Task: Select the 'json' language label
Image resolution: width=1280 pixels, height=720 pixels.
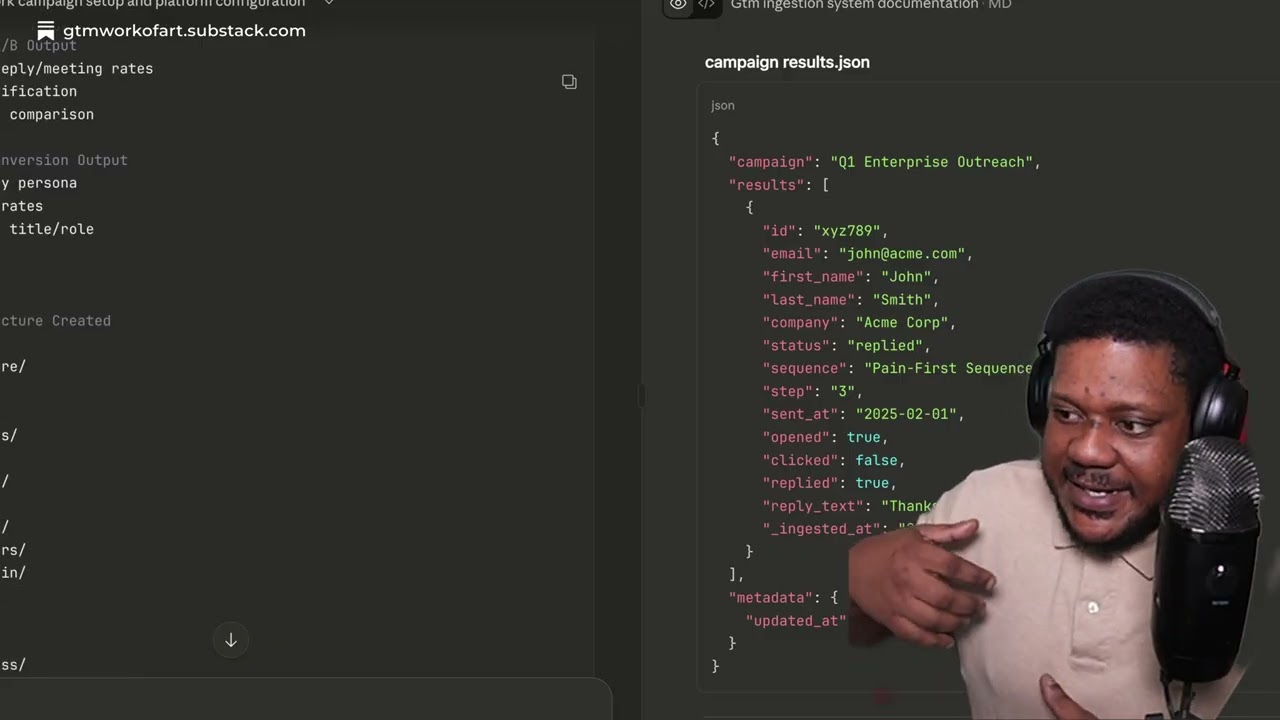Action: [723, 105]
